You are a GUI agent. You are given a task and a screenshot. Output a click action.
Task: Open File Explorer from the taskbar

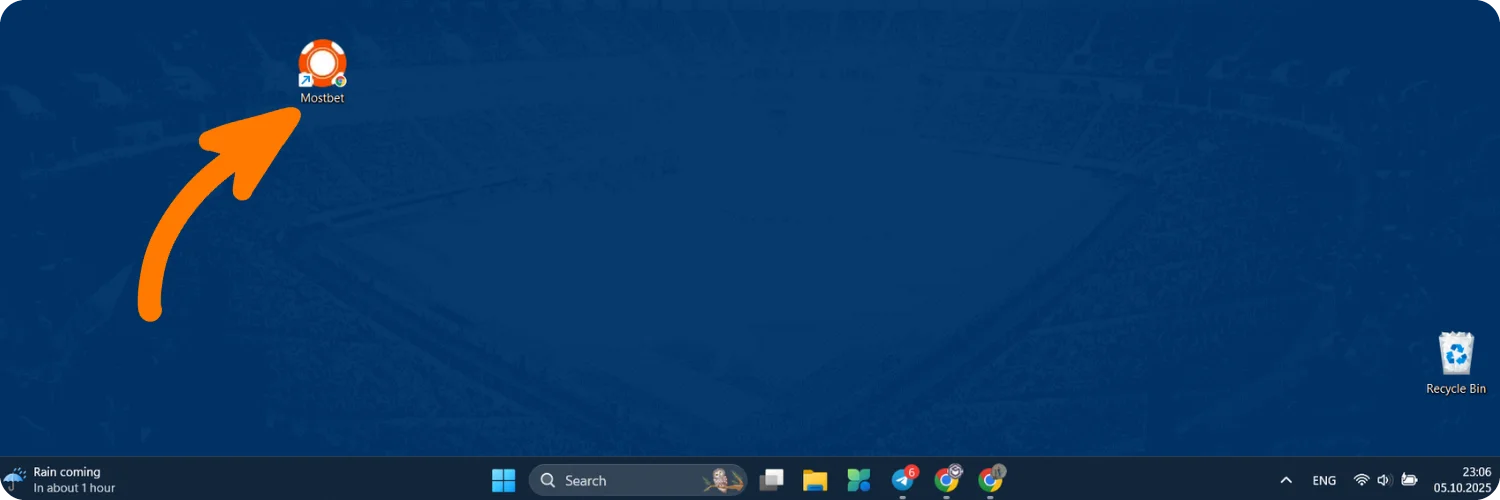(x=815, y=481)
